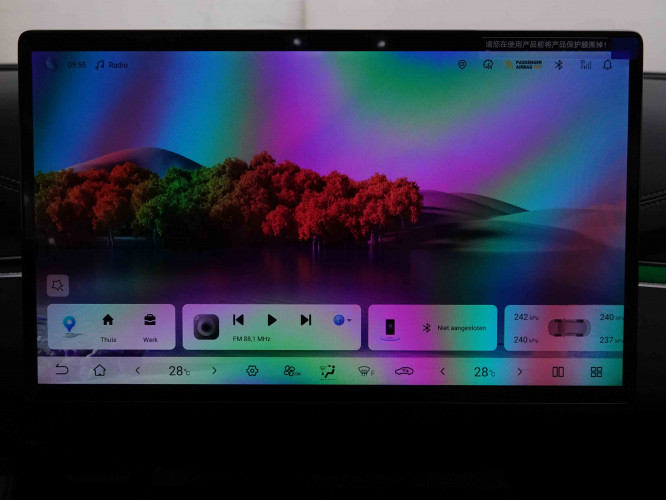Skip to previous radio station
666x500 pixels.
238,320
